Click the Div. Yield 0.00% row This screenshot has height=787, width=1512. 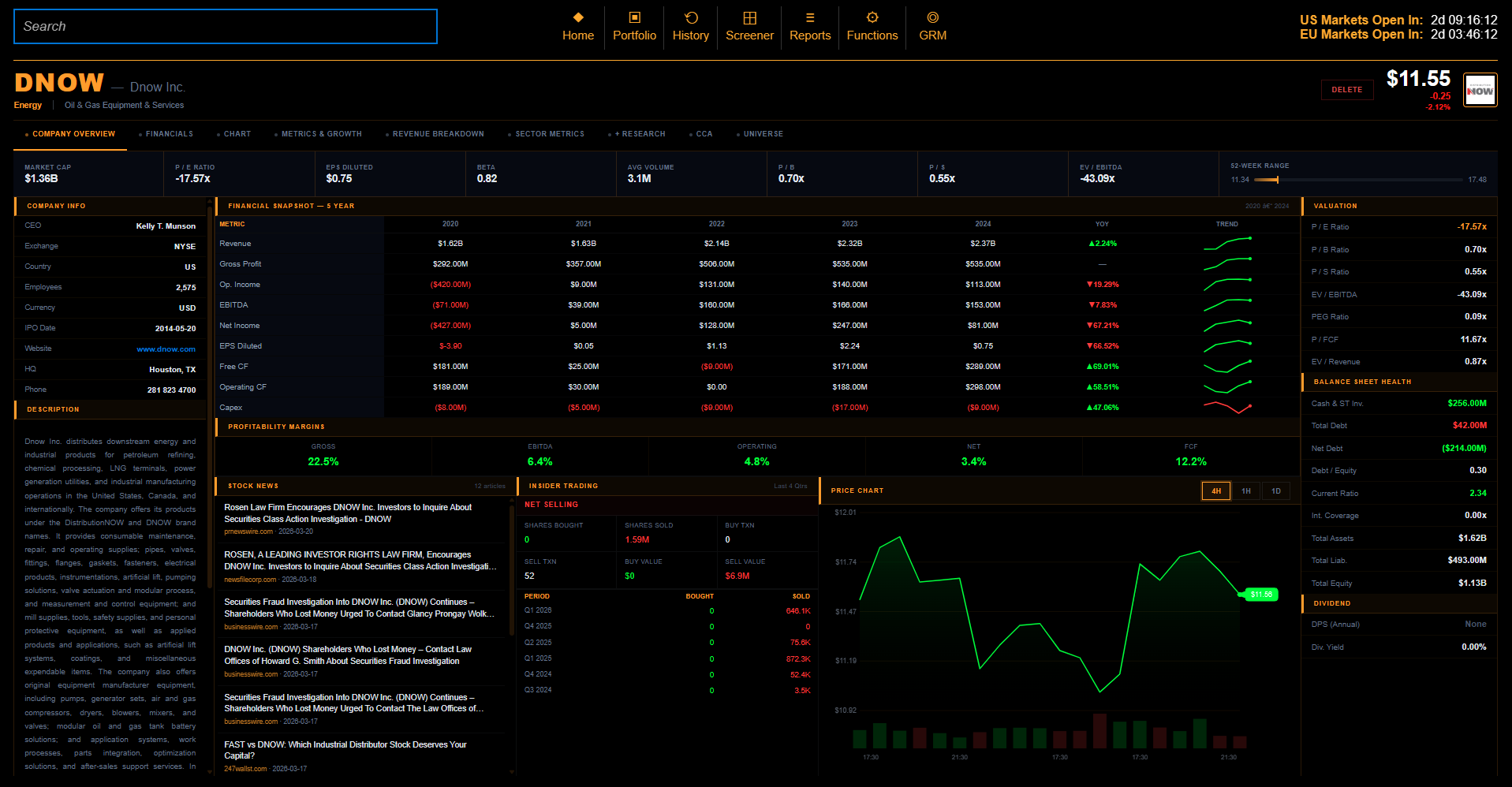point(1398,647)
